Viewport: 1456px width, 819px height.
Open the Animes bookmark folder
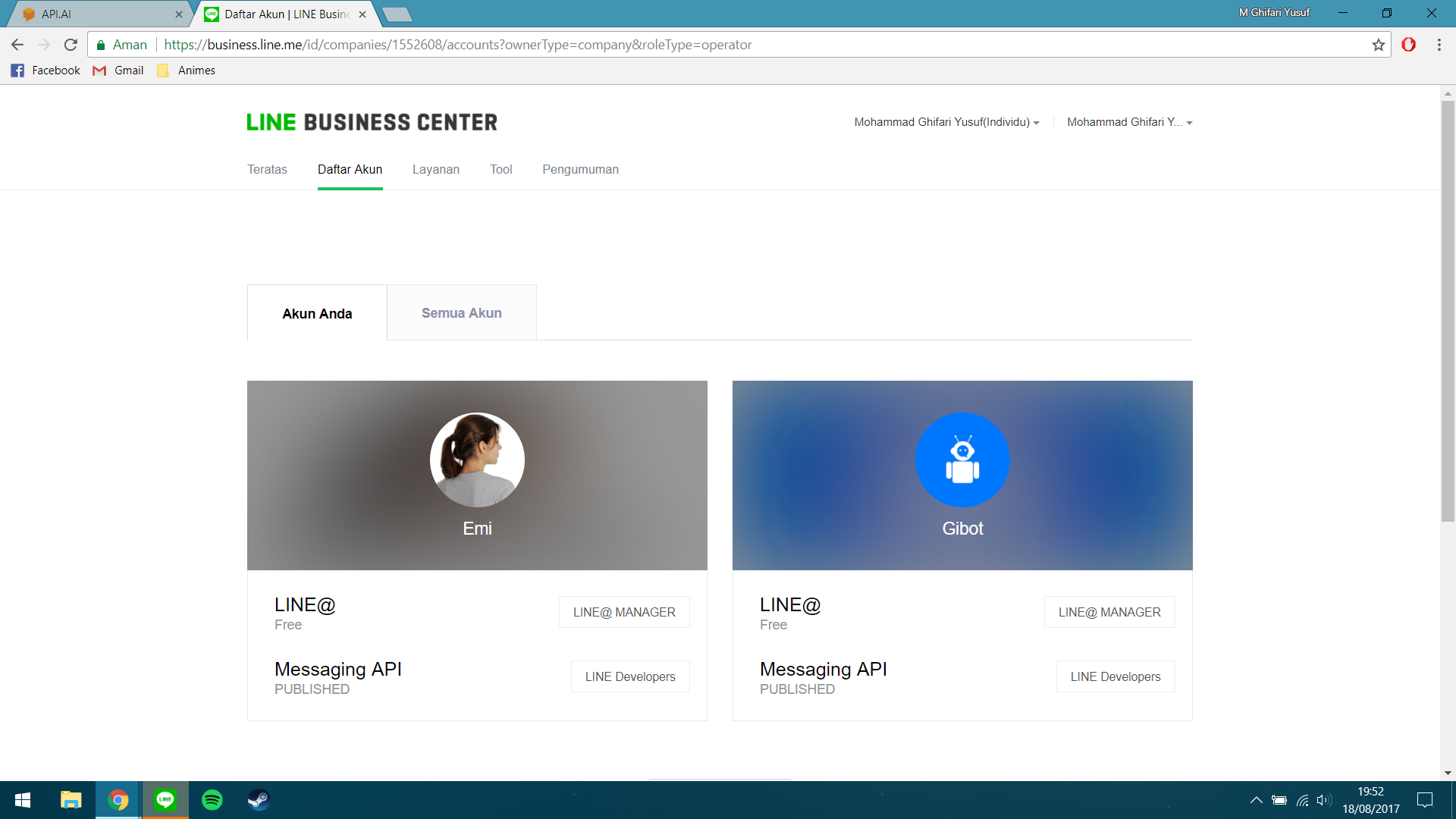[187, 71]
